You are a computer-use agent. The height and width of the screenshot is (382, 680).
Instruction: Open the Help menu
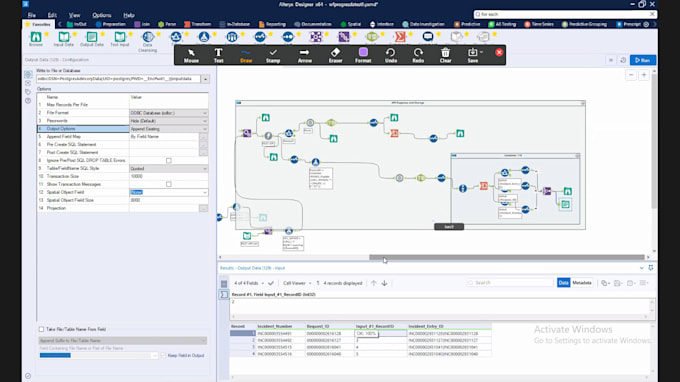click(x=129, y=15)
